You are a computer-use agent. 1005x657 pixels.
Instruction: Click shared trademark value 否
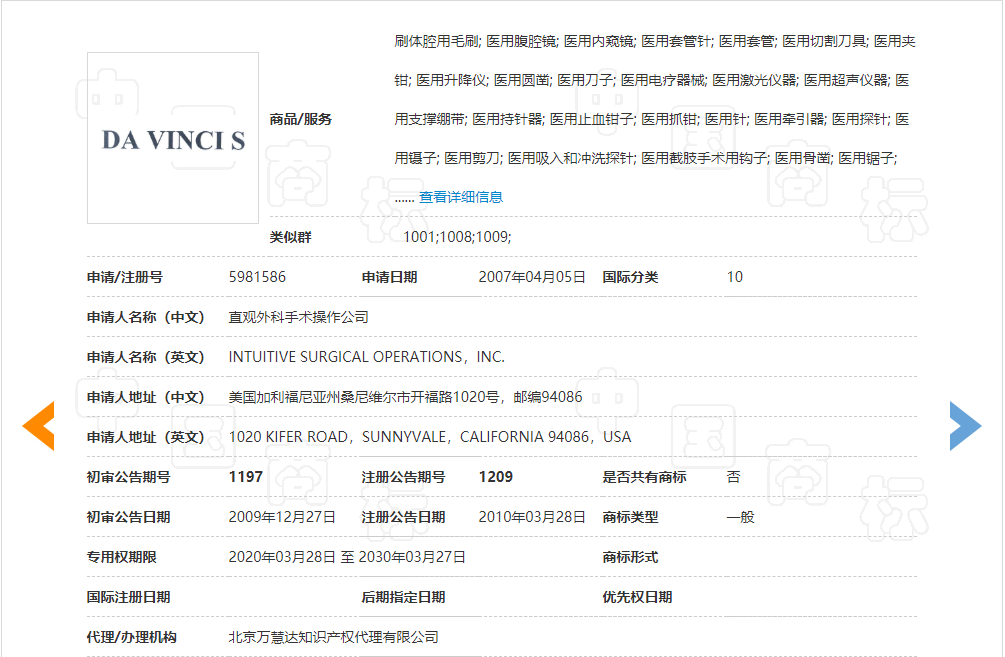click(x=734, y=477)
